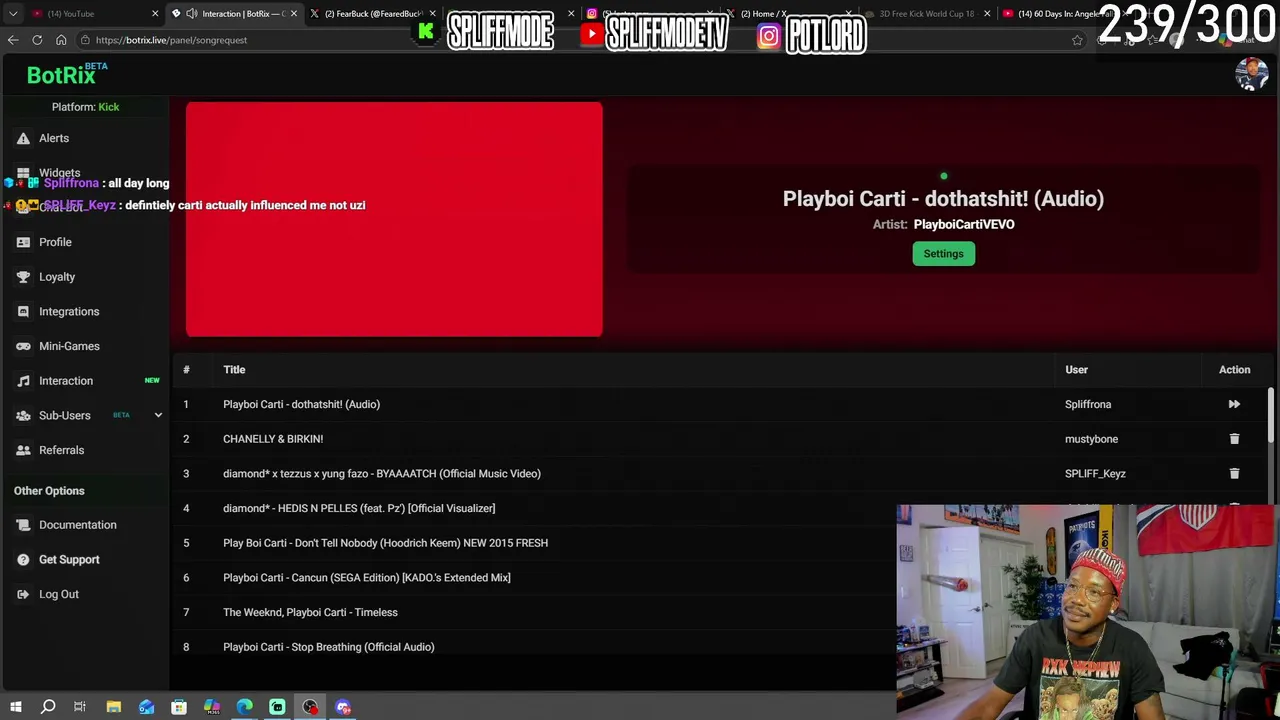The height and width of the screenshot is (720, 1280).
Task: Open Task View on the taskbar
Action: tap(80, 707)
